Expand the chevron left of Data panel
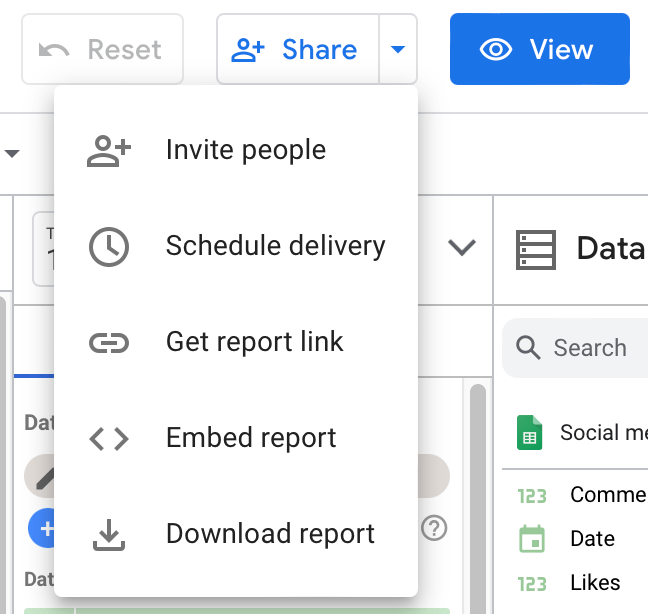Screen dimensions: 648x614 (x=461, y=248)
